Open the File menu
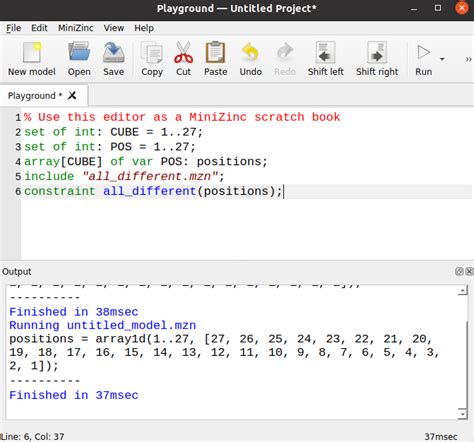The height and width of the screenshot is (442, 474). 14,28
